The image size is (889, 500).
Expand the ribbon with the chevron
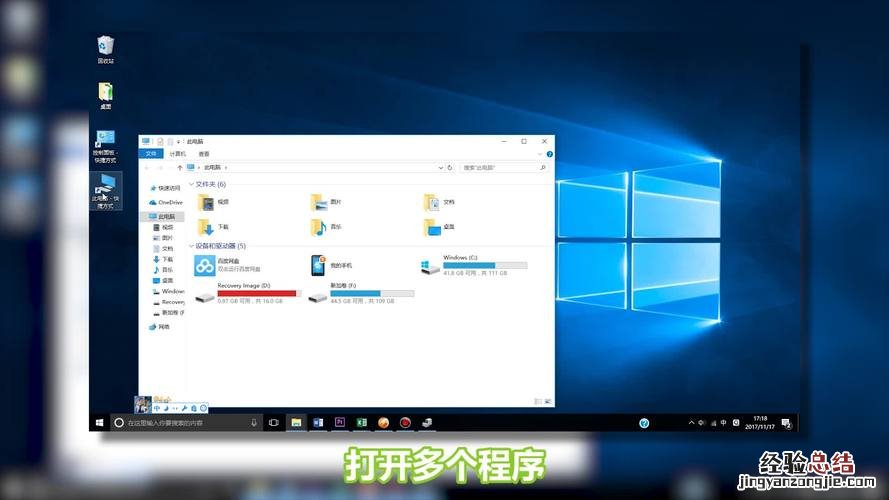coord(540,154)
